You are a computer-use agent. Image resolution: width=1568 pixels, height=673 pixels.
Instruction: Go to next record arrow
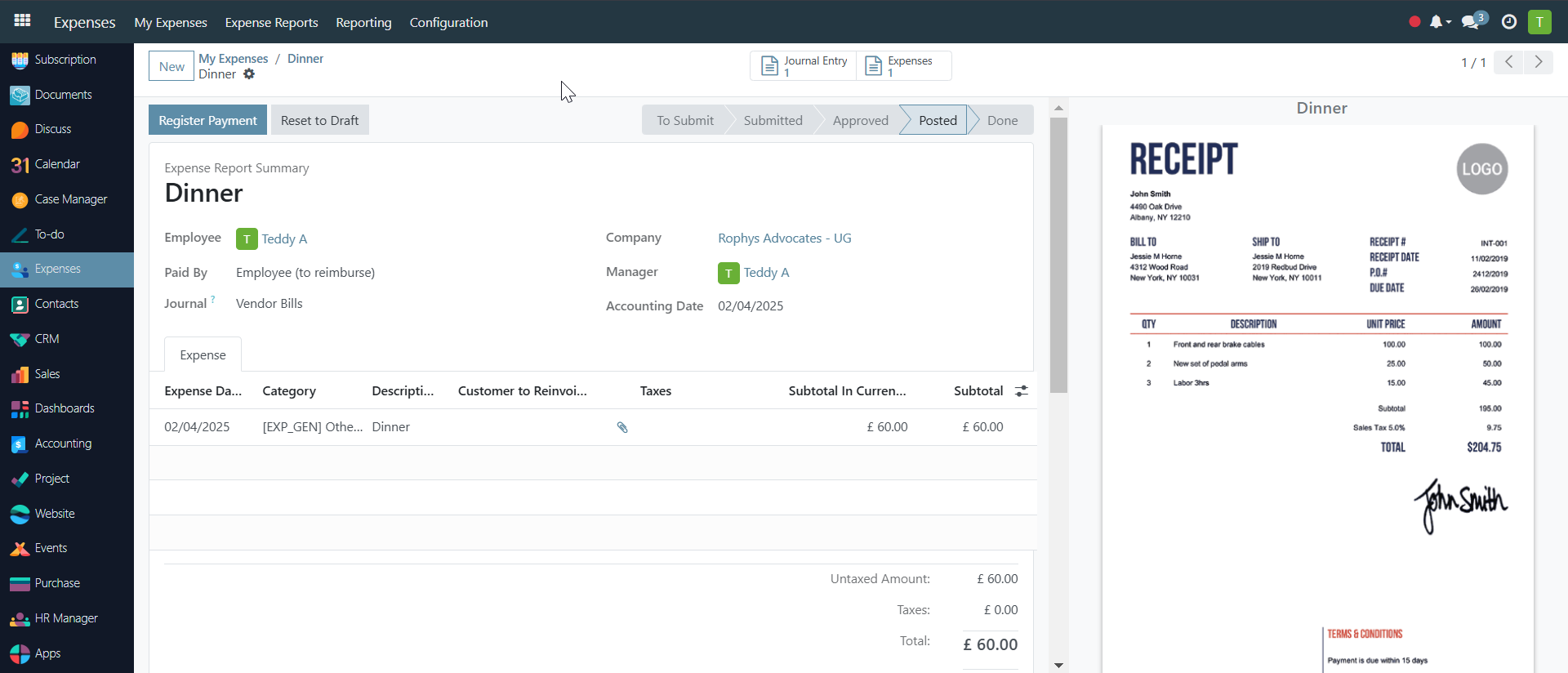tap(1539, 62)
